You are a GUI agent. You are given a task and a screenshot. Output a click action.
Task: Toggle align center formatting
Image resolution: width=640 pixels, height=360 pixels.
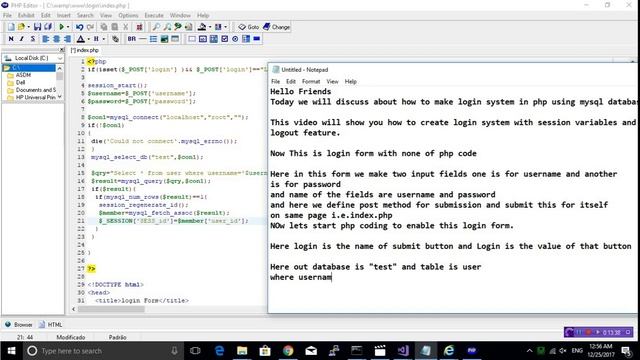(x=56, y=39)
